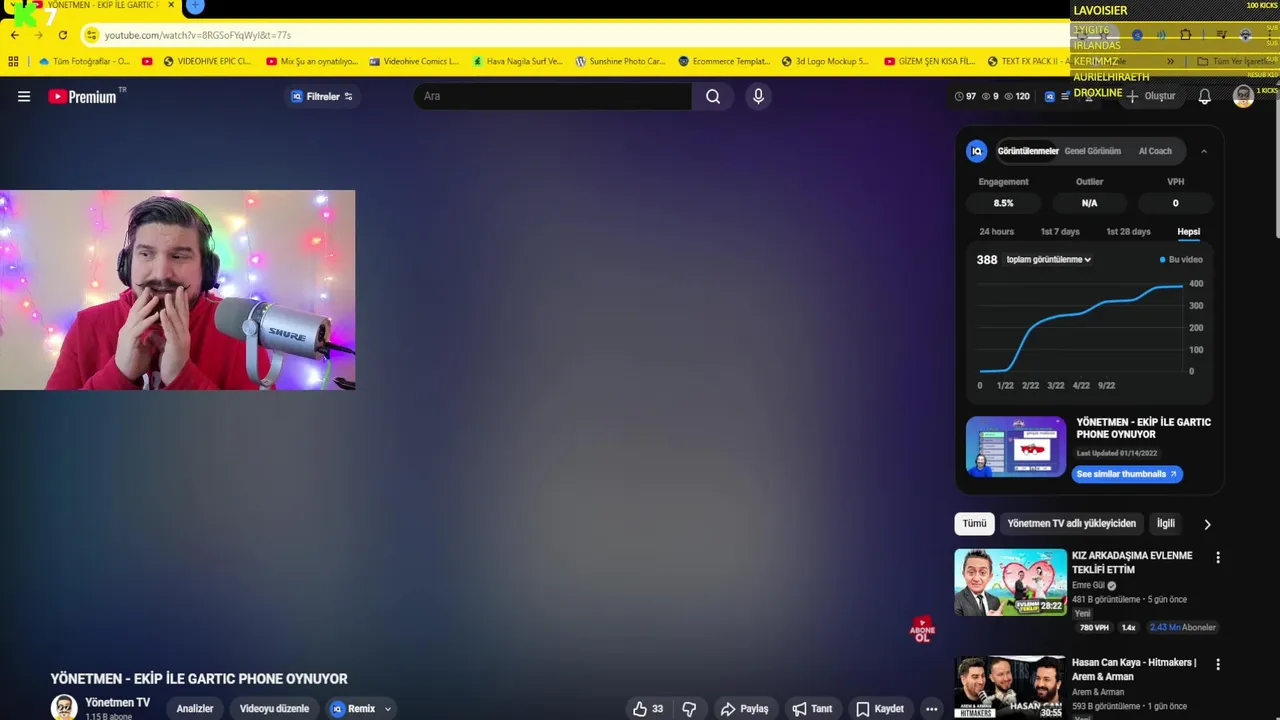
Task: Click Videoyu düzenle button
Action: [274, 709]
